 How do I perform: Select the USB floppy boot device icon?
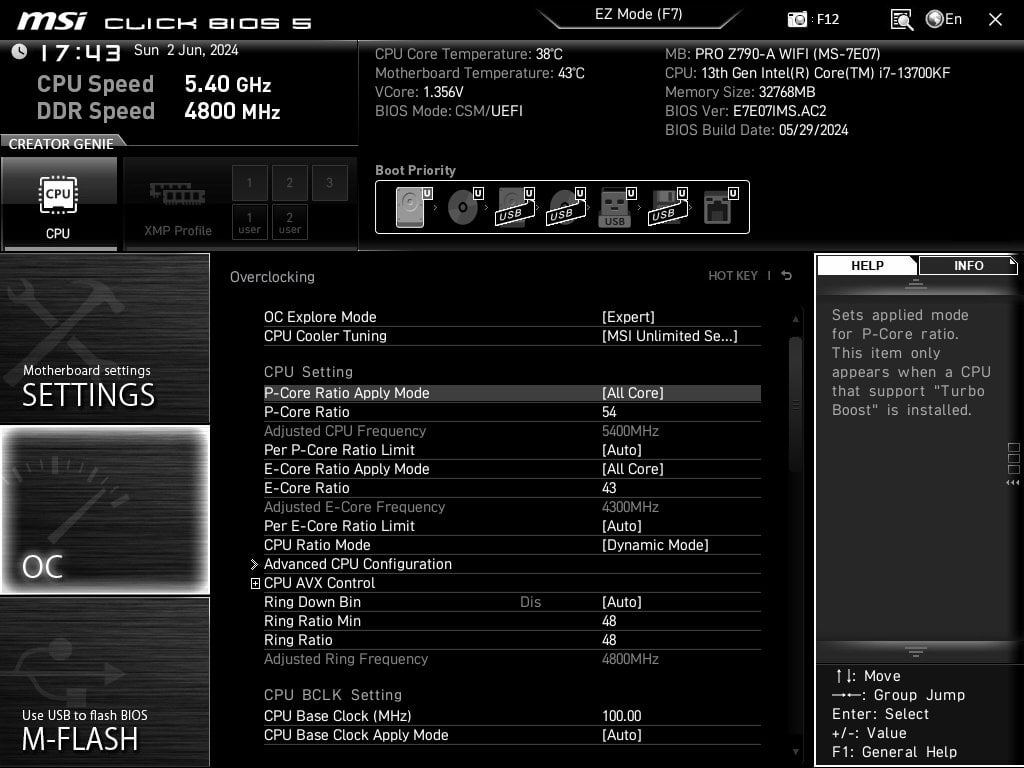(668, 207)
